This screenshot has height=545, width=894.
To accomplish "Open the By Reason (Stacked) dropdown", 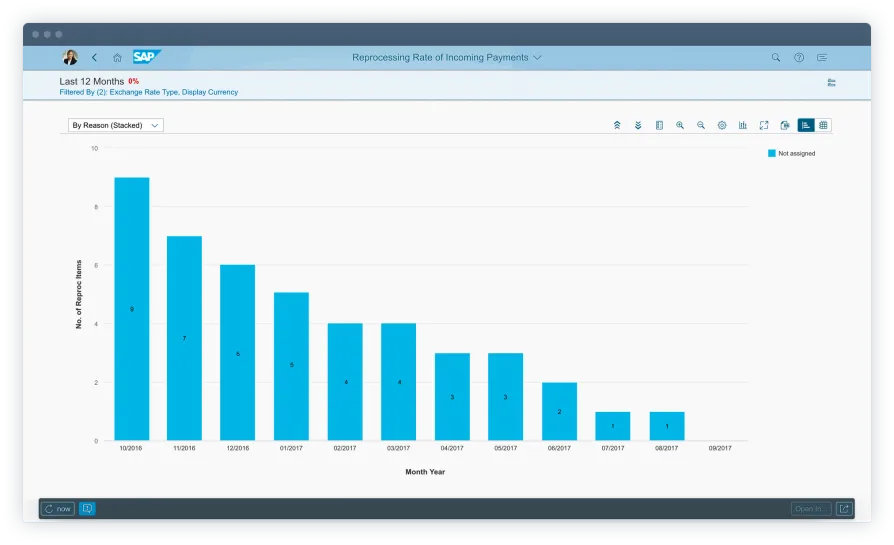I will [116, 126].
